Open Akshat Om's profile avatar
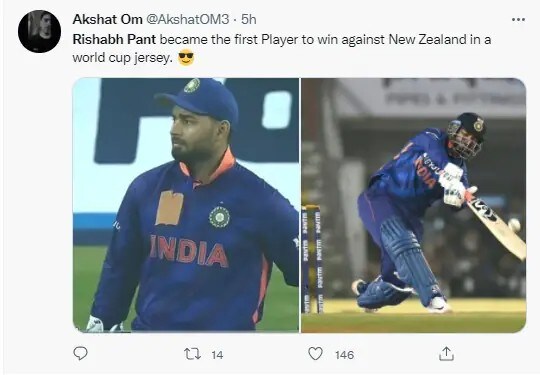The width and height of the screenshot is (540, 375). (x=40, y=31)
